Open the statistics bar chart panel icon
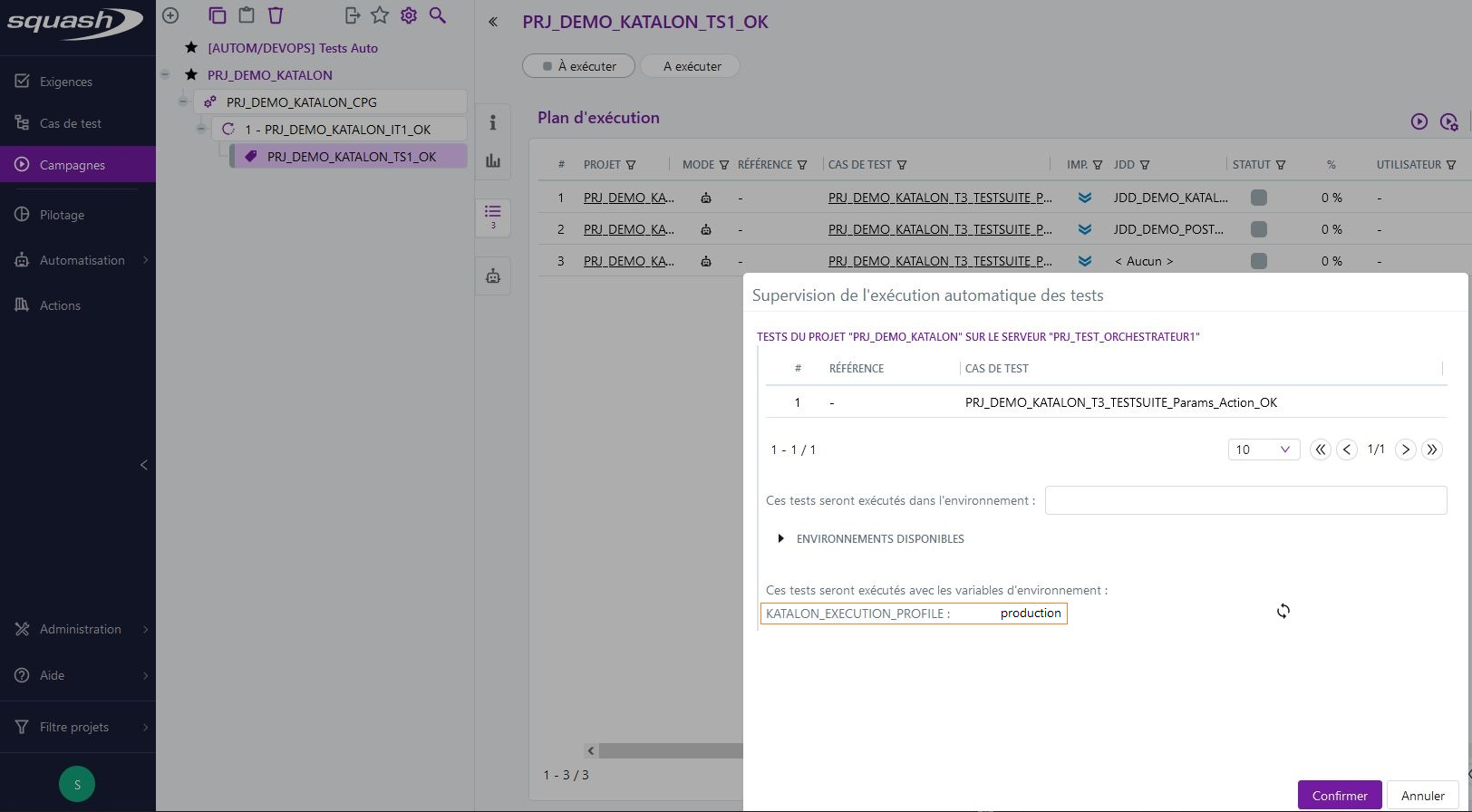Screen dimensions: 1472x812 pyautogui.click(x=493, y=161)
